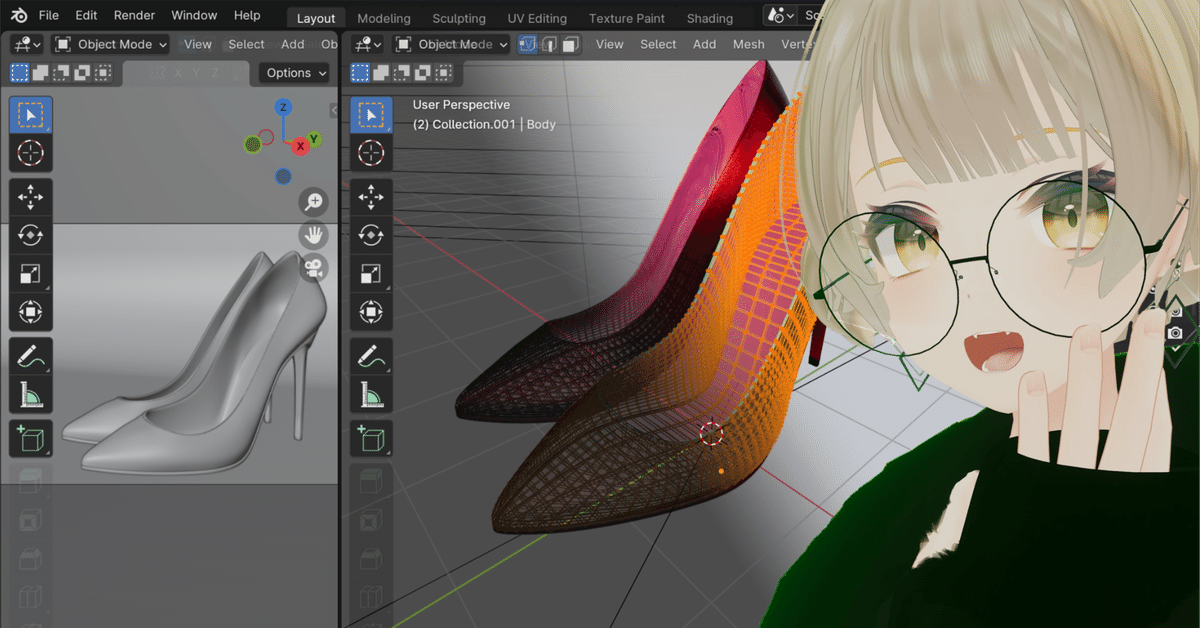Open the File menu

(x=48, y=15)
